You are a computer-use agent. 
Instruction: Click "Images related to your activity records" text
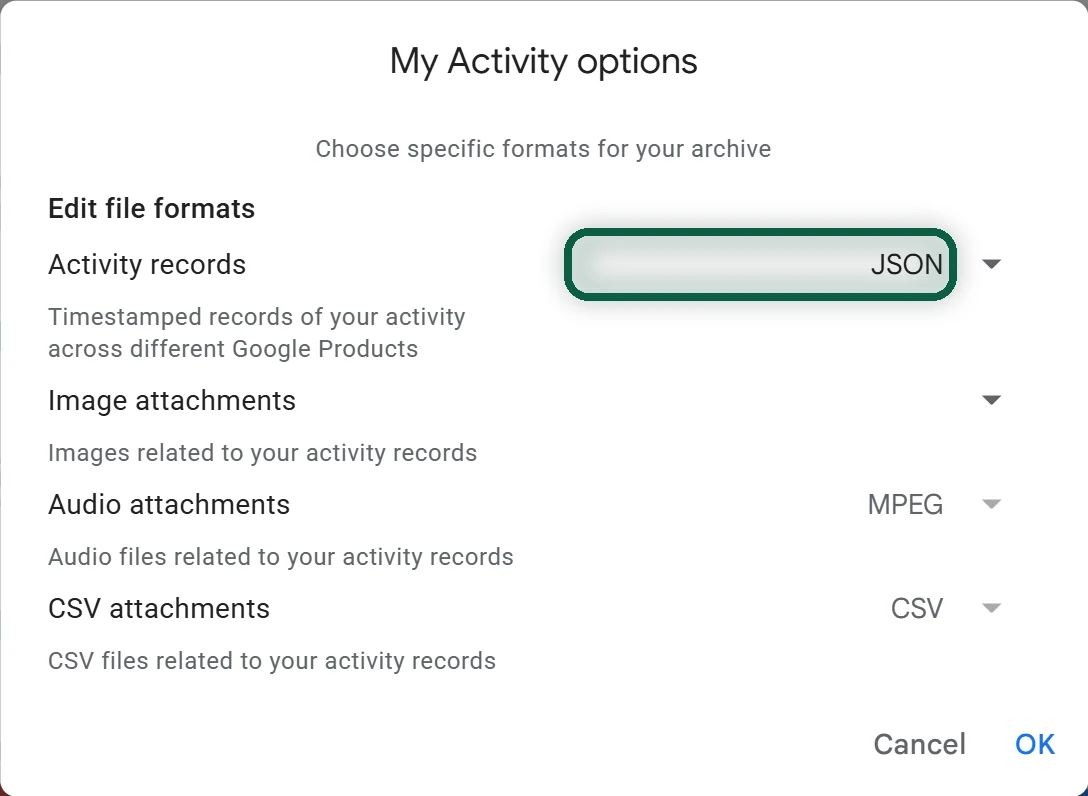pos(262,453)
